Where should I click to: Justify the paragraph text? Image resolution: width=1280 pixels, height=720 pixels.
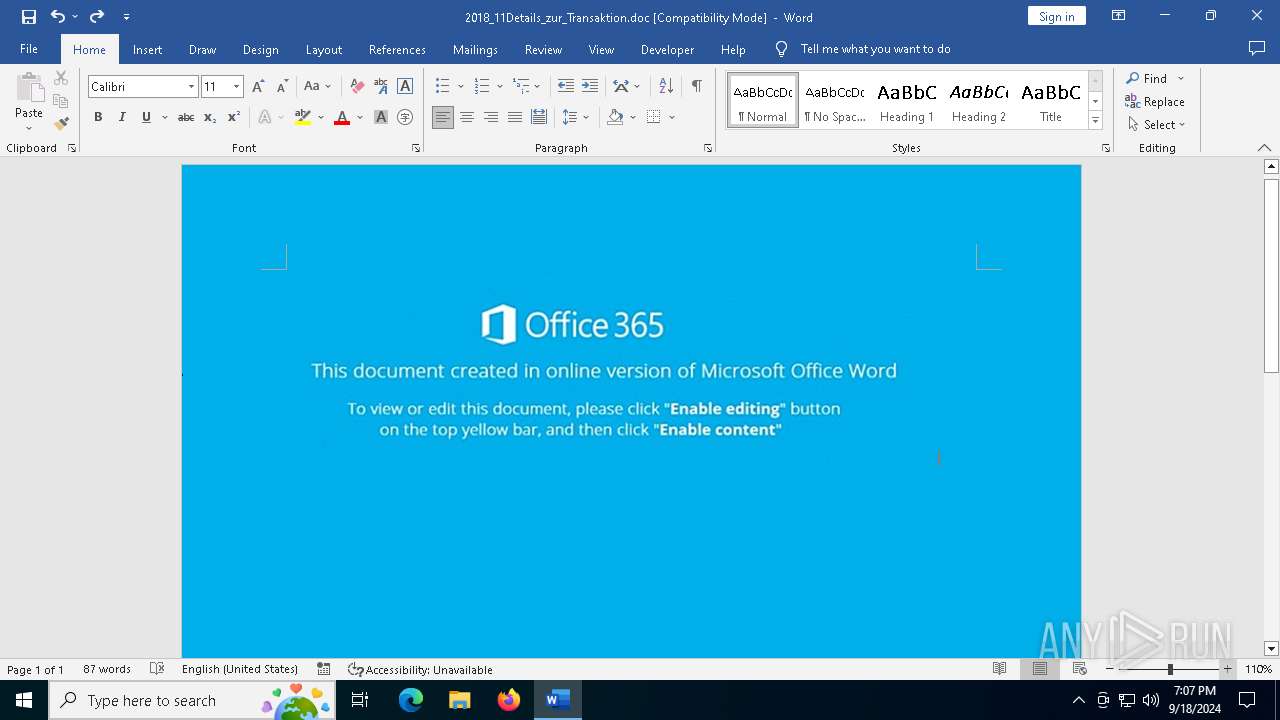pos(515,117)
